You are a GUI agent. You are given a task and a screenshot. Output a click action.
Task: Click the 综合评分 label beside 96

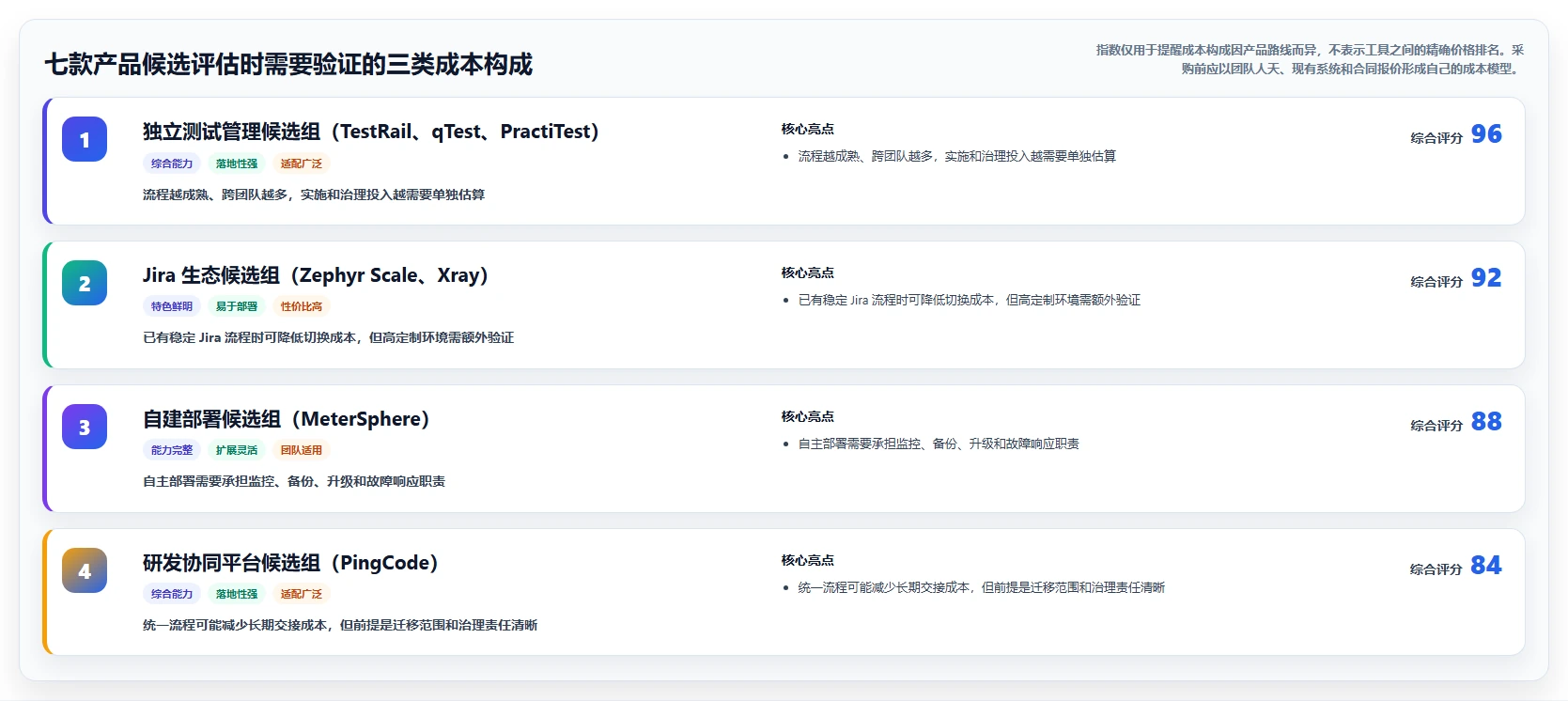(x=1436, y=138)
